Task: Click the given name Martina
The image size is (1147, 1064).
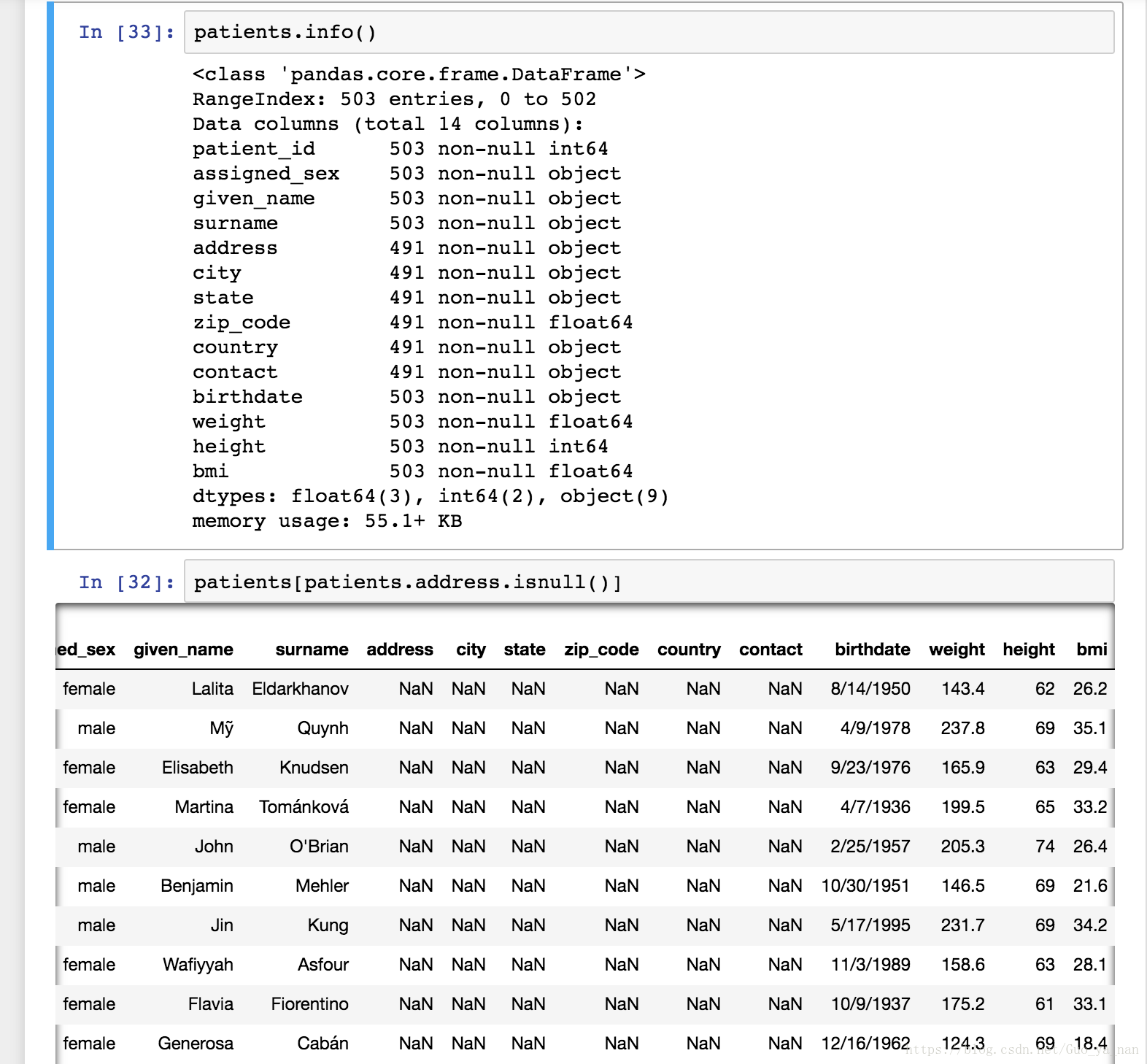Action: pos(204,807)
